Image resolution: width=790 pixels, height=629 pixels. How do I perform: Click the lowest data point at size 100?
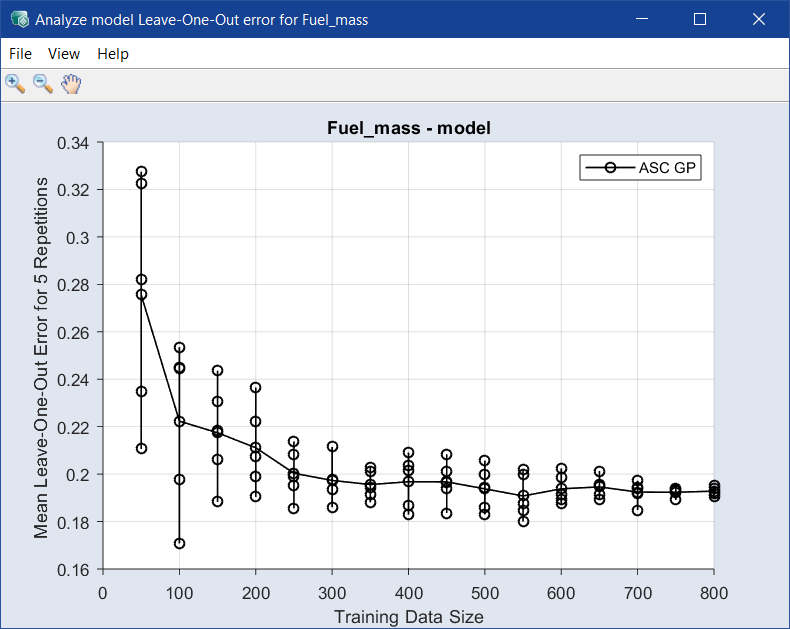179,543
